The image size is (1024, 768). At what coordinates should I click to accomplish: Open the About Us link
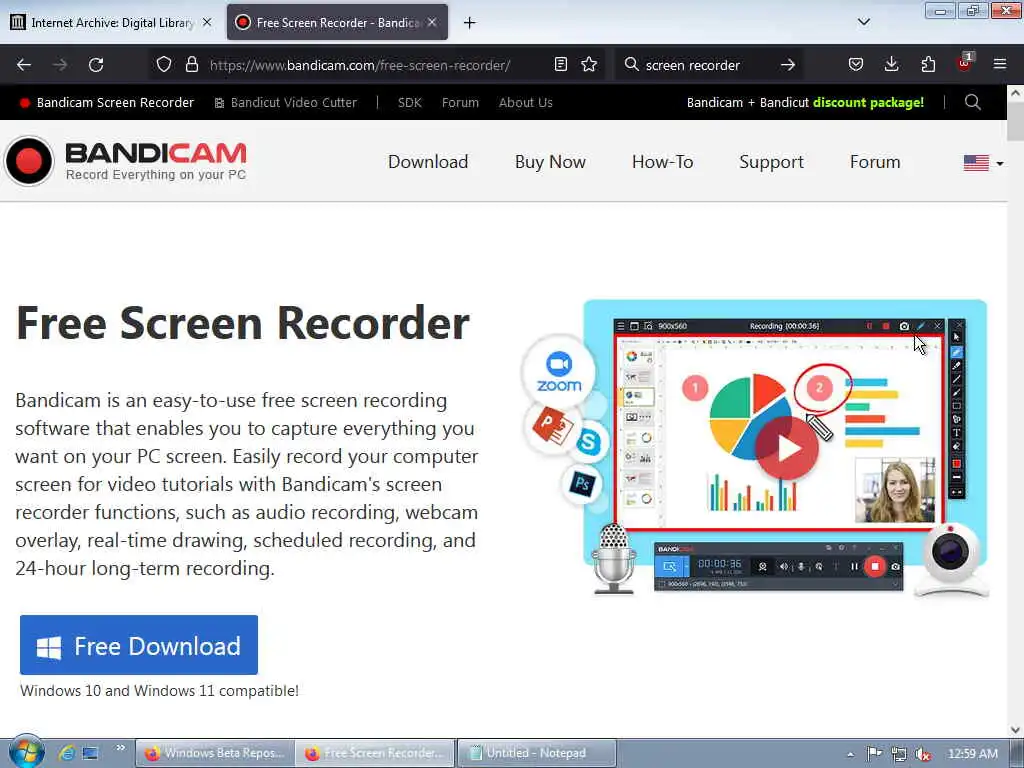coord(526,103)
